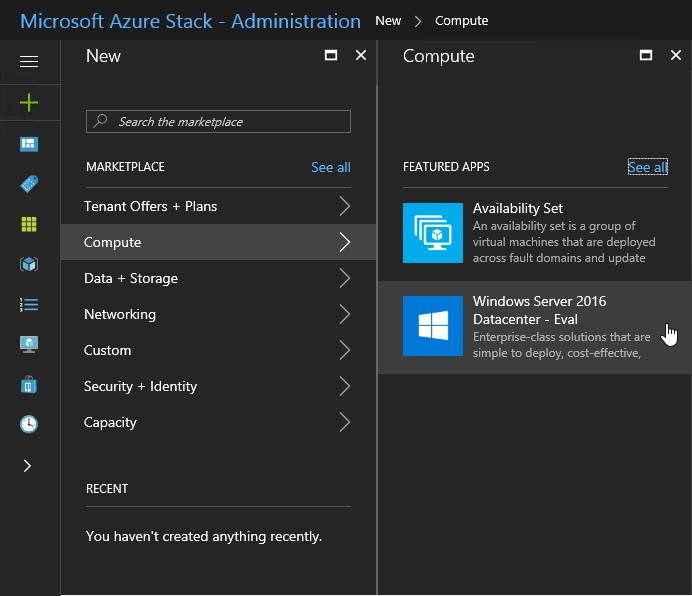Focus the Search the marketplace field

coord(218,121)
